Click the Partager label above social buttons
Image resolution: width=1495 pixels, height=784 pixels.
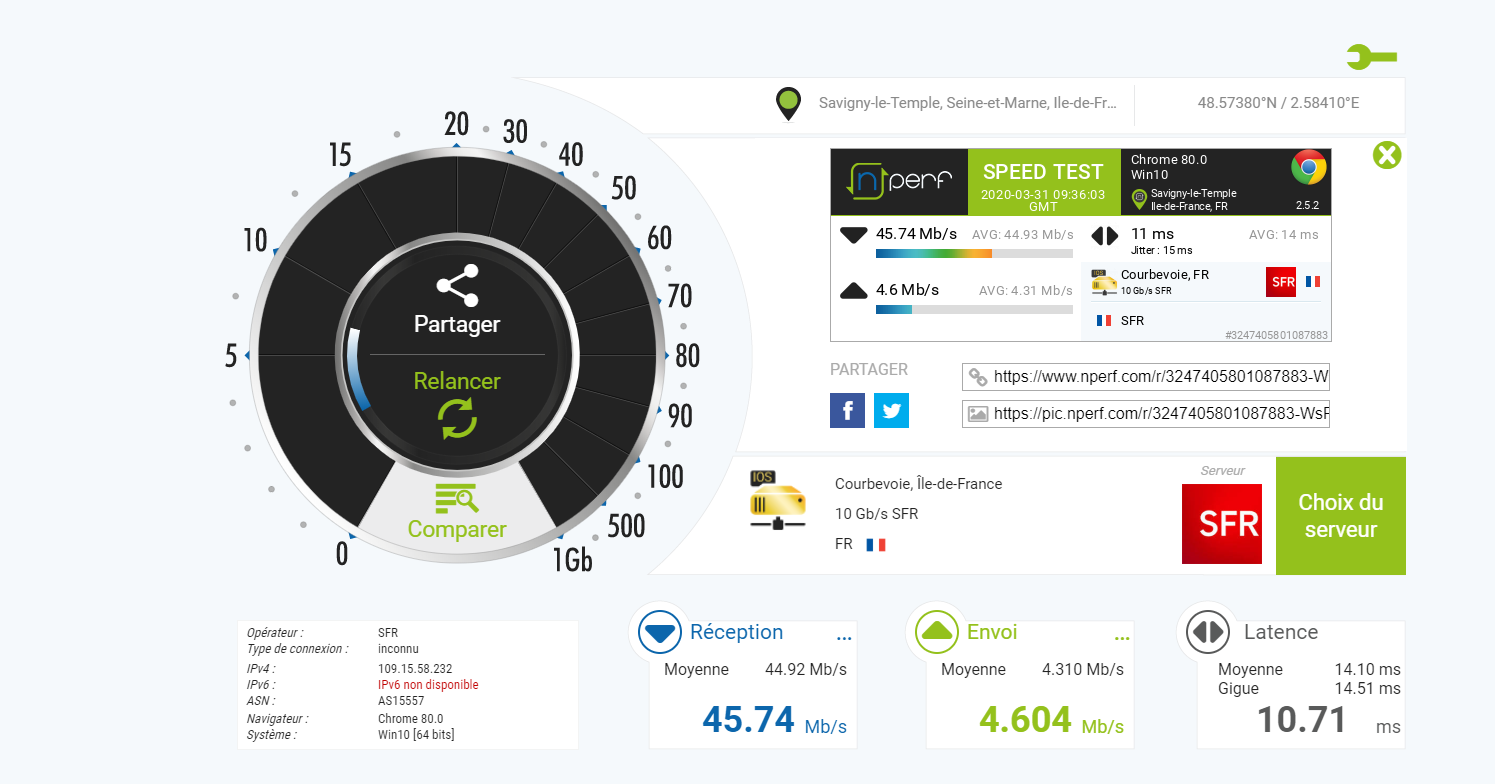click(869, 369)
